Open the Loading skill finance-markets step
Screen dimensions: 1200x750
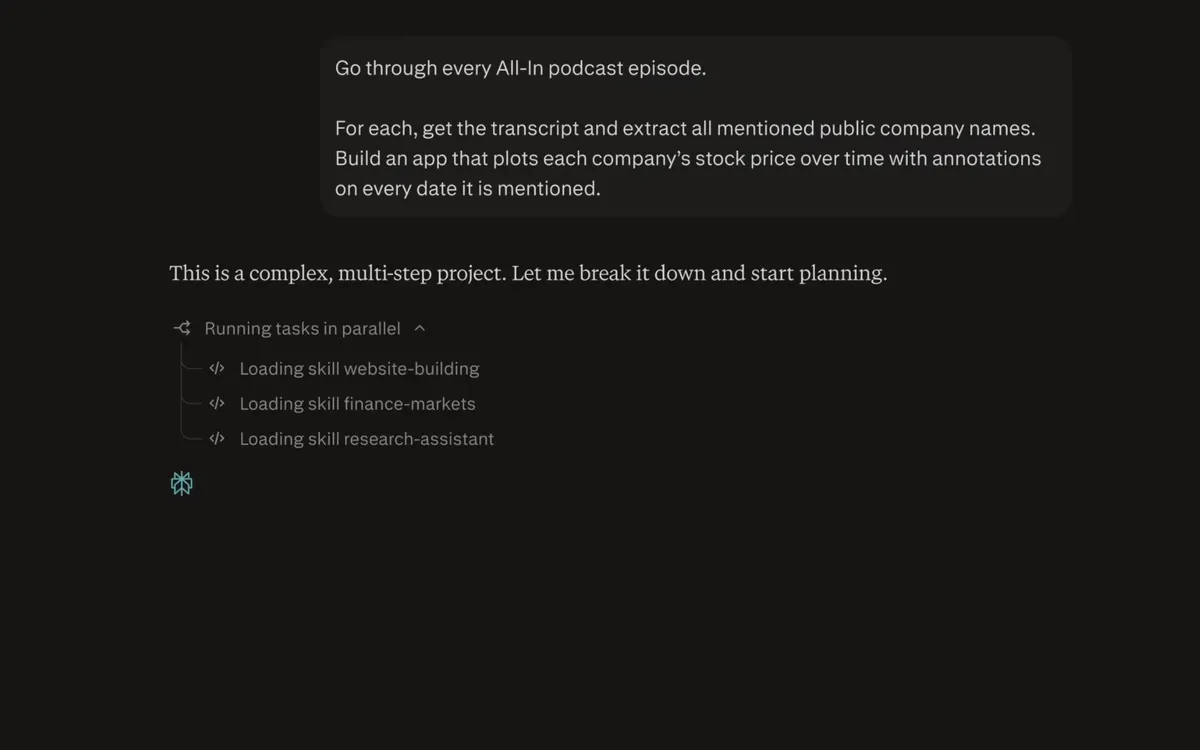pos(357,403)
